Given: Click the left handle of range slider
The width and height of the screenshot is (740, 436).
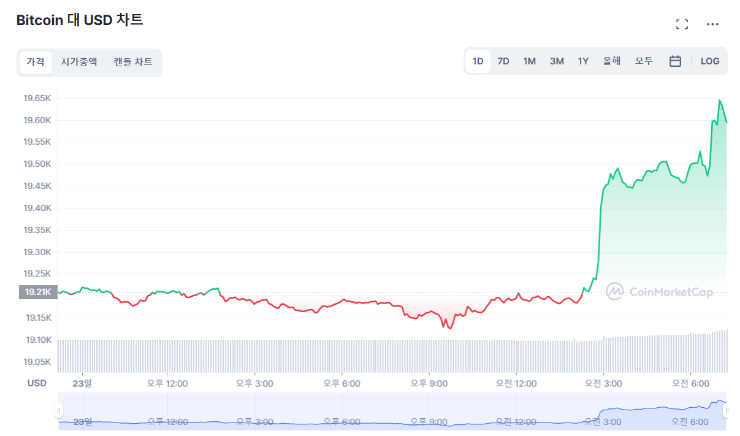Looking at the screenshot, I should click(59, 410).
